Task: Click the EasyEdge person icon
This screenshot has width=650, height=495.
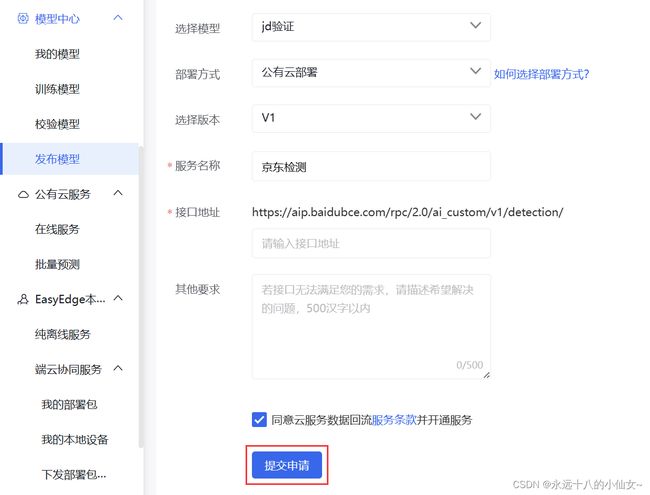Action: [23, 299]
